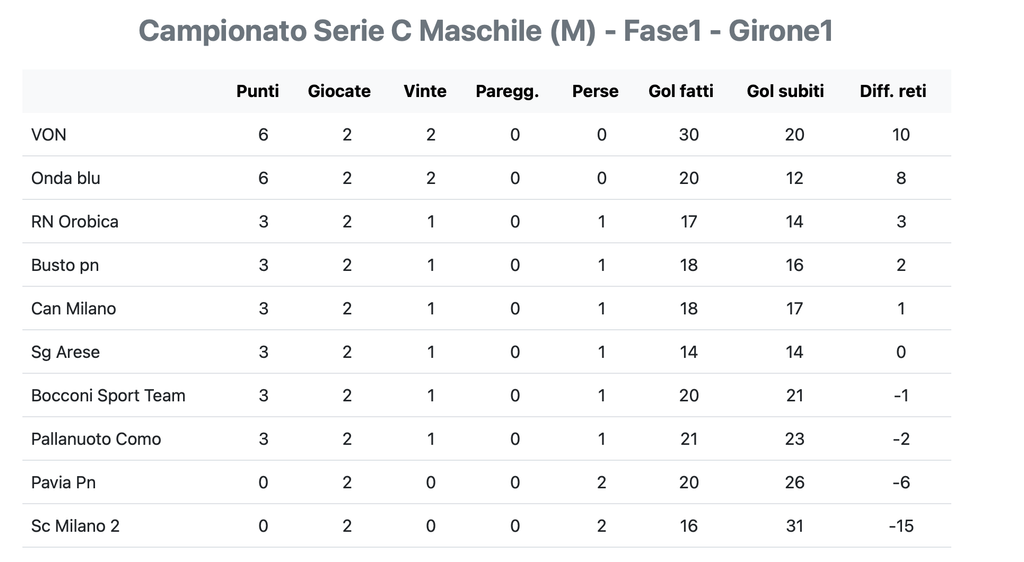Image resolution: width=1024 pixels, height=562 pixels.
Task: Click the Bocconi Sport Team name
Action: [108, 395]
